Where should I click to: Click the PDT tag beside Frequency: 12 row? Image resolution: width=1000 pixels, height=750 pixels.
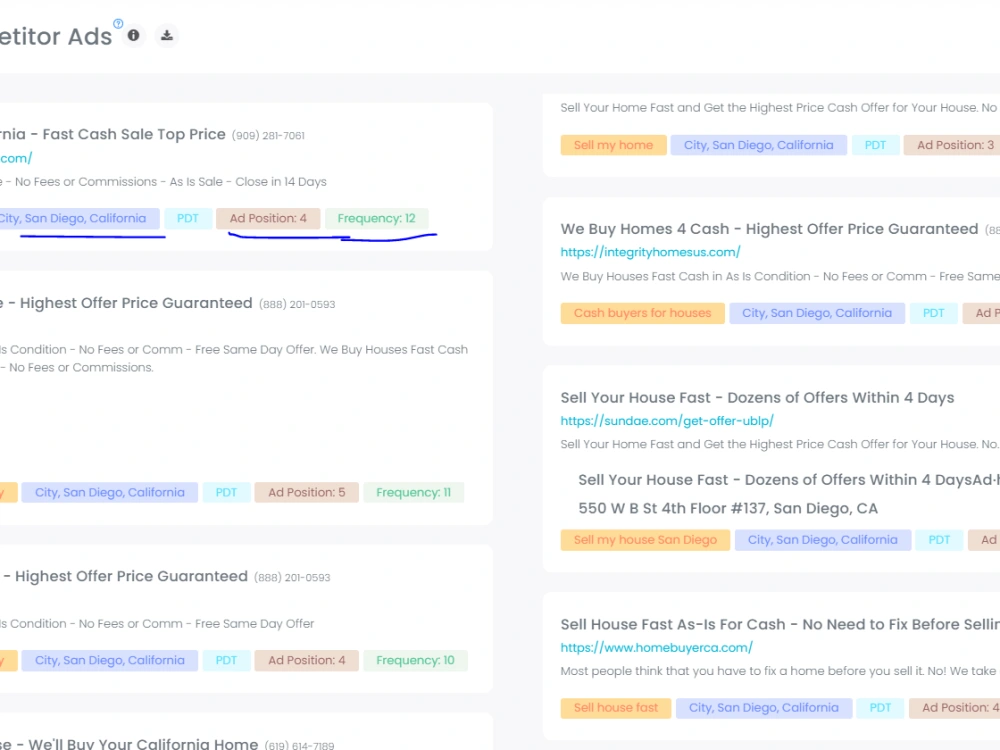[188, 218]
